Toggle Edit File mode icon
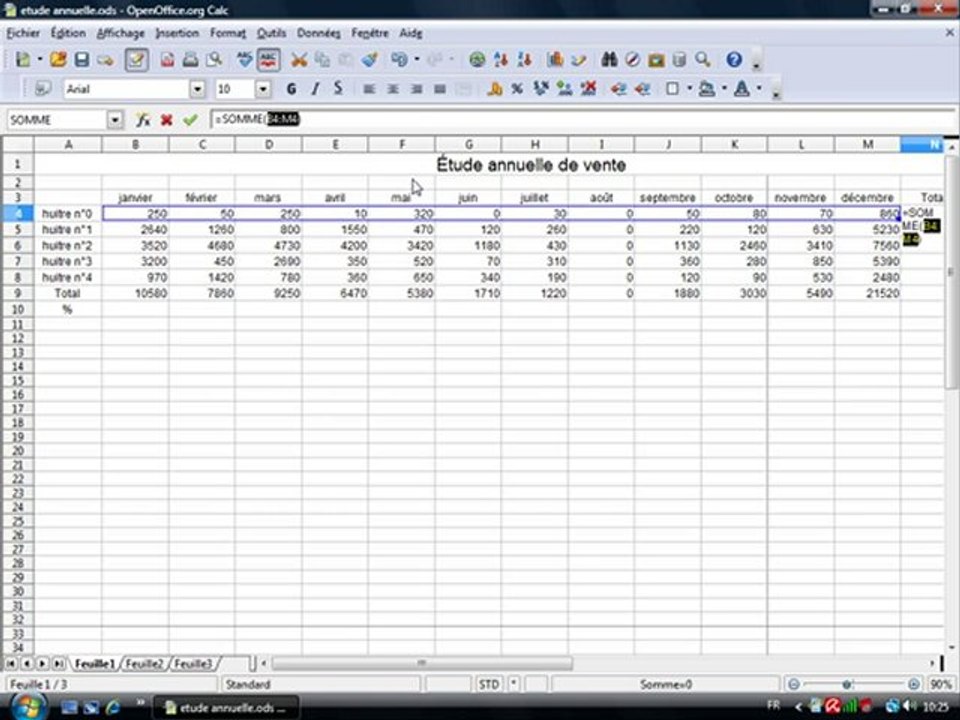This screenshot has height=720, width=960. 136,59
